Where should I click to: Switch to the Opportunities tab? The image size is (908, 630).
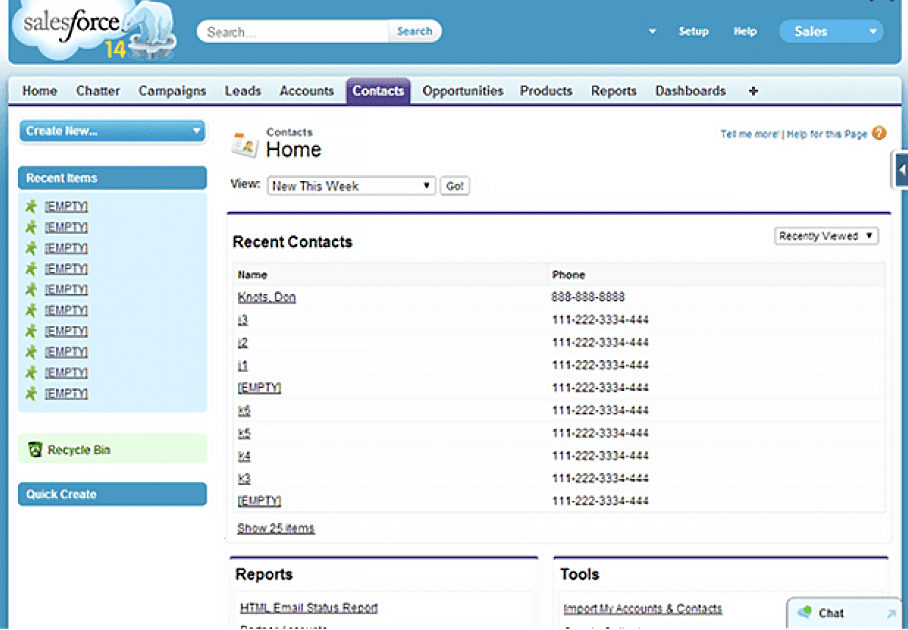(463, 91)
